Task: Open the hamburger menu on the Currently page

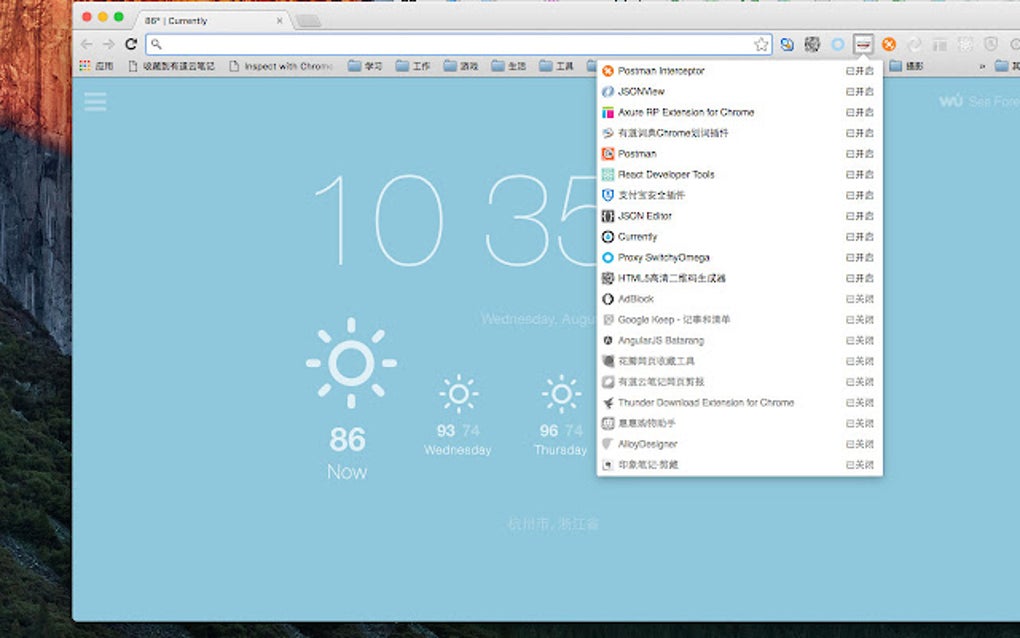Action: coord(95,101)
